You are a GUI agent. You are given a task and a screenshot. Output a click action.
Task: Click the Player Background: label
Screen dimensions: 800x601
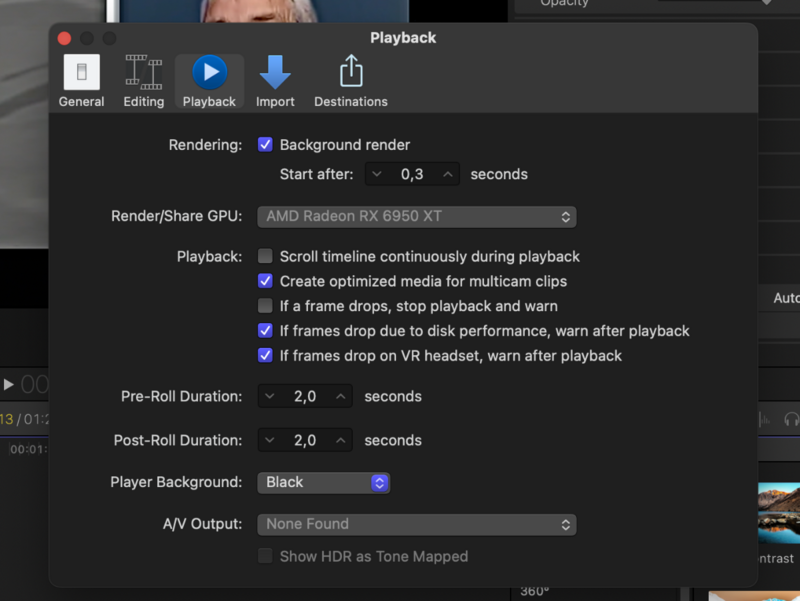[176, 482]
